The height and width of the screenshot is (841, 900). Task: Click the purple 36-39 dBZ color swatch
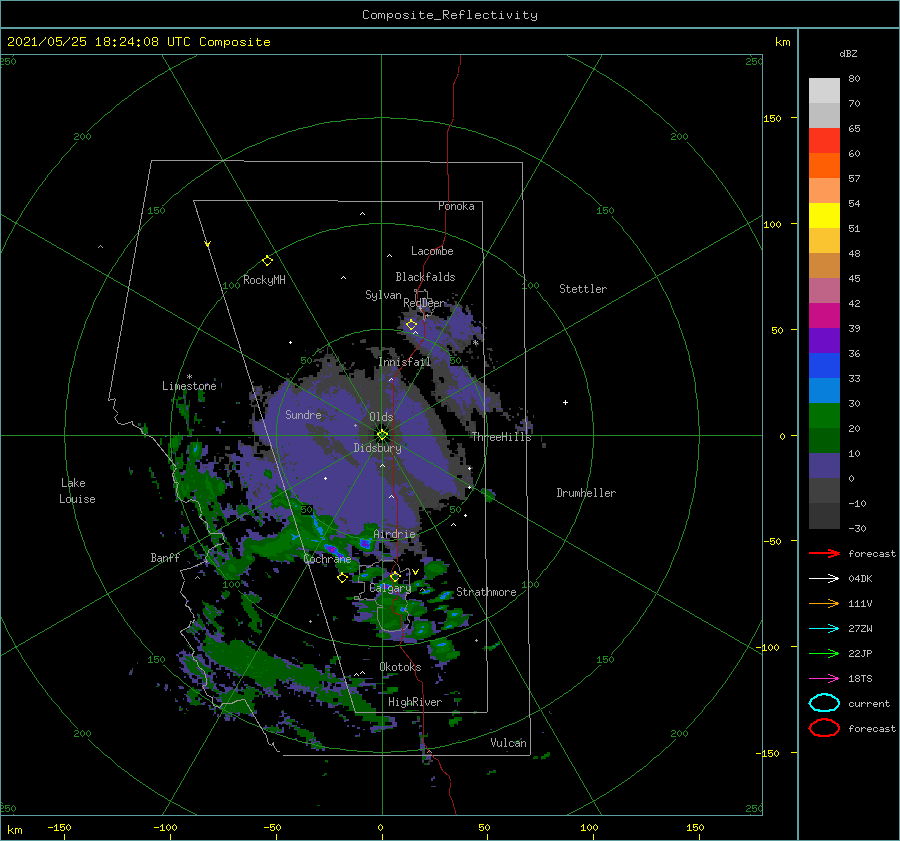pyautogui.click(x=824, y=341)
